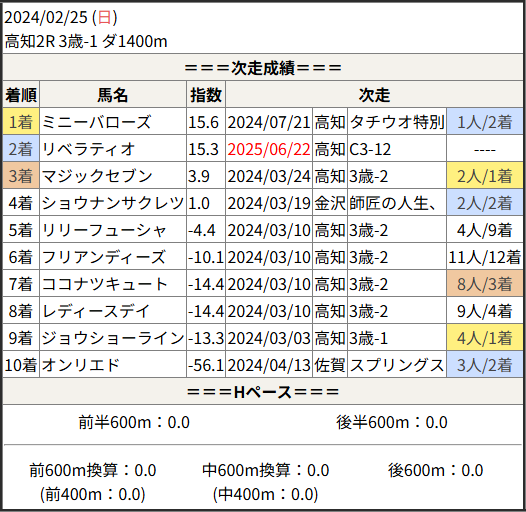Click the スプリングス race at 佐賀
The width and height of the screenshot is (526, 512).
397,365
